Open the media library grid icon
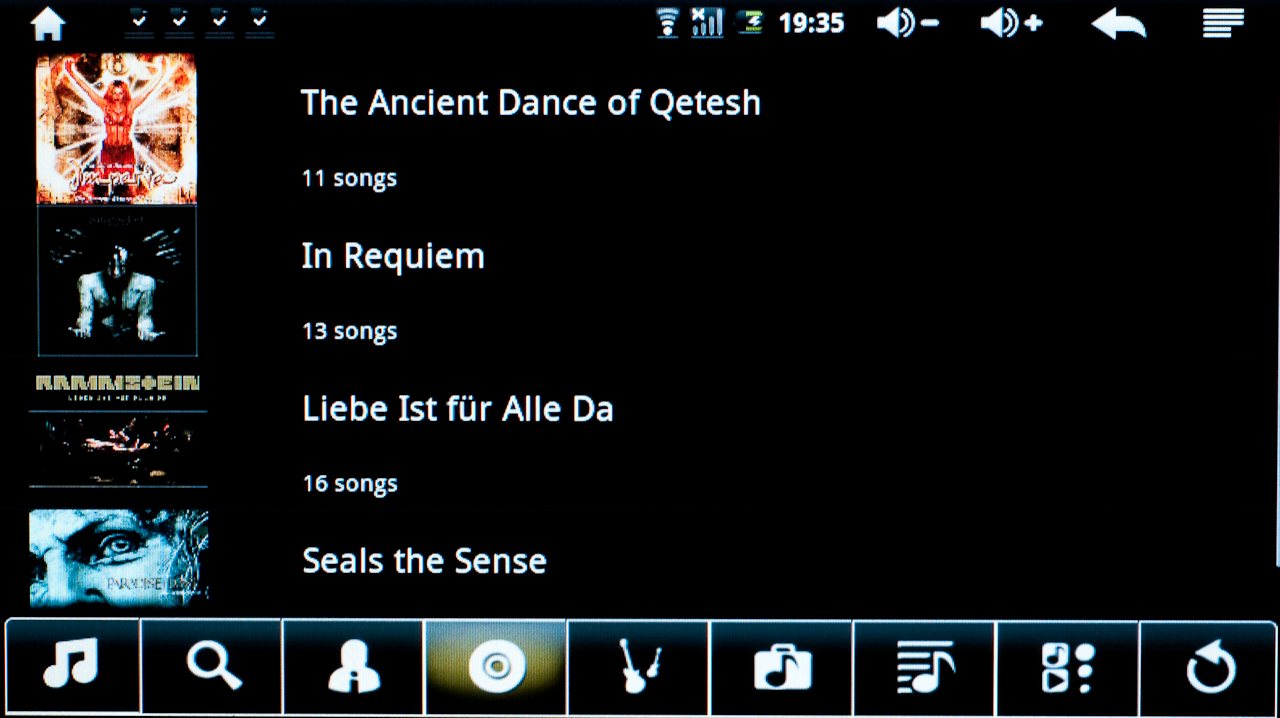Image resolution: width=1280 pixels, height=718 pixels. (1067, 666)
